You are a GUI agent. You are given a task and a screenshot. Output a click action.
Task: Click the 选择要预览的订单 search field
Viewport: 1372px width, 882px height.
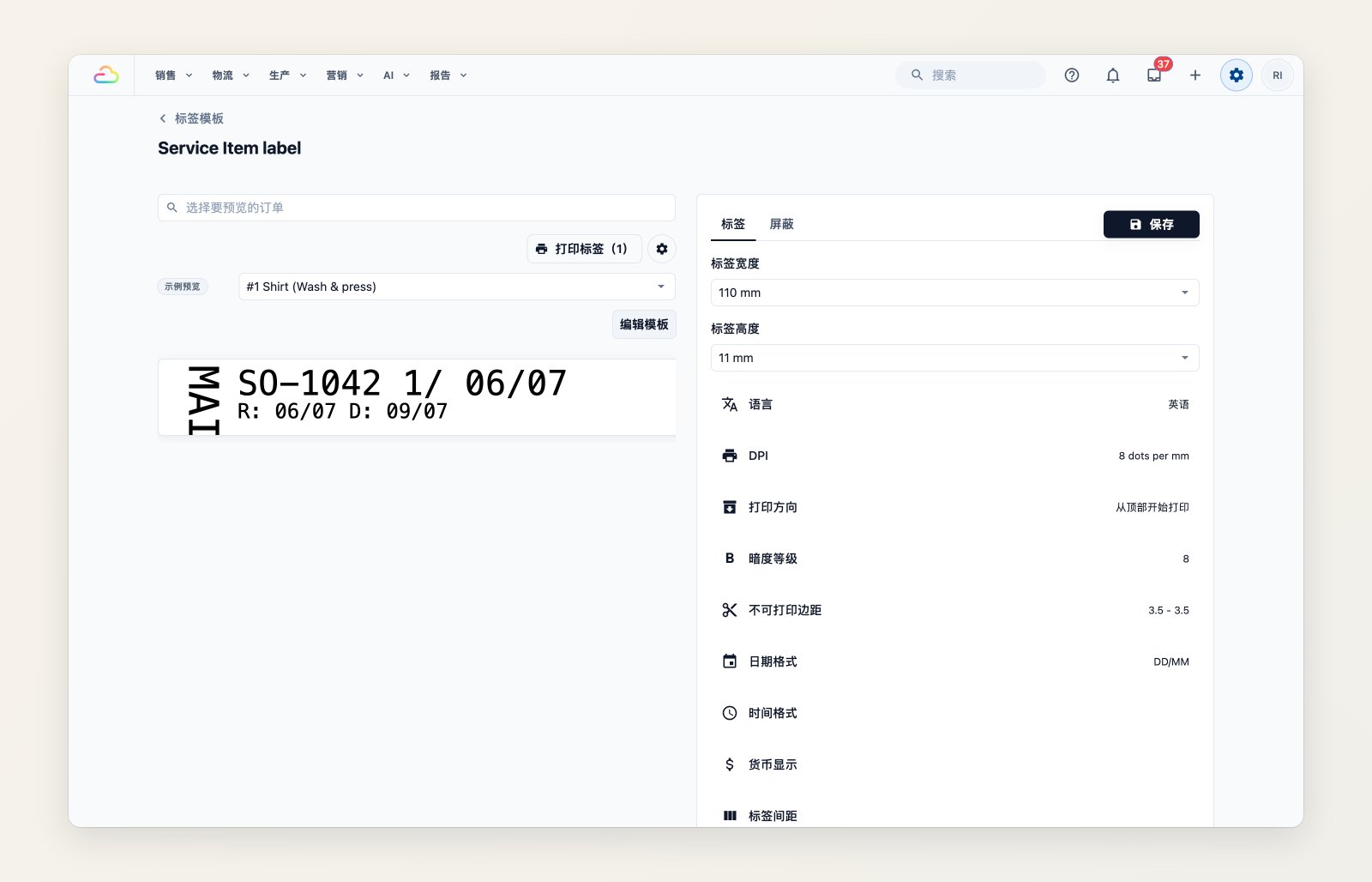point(417,208)
